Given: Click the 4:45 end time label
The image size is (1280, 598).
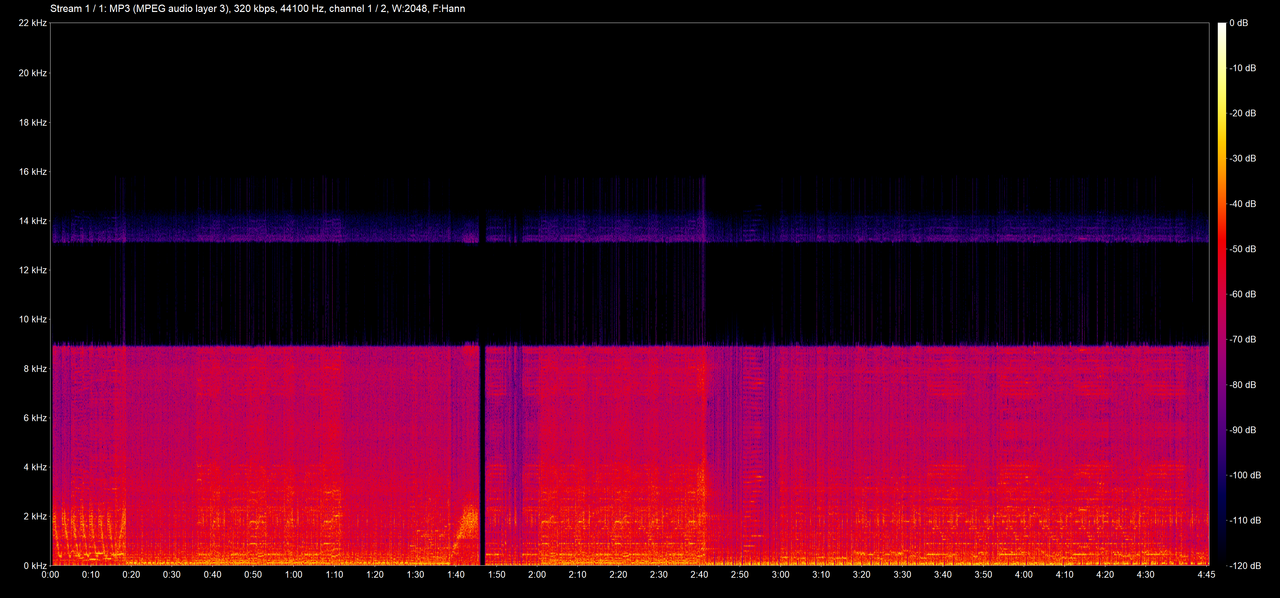Looking at the screenshot, I should 1207,576.
